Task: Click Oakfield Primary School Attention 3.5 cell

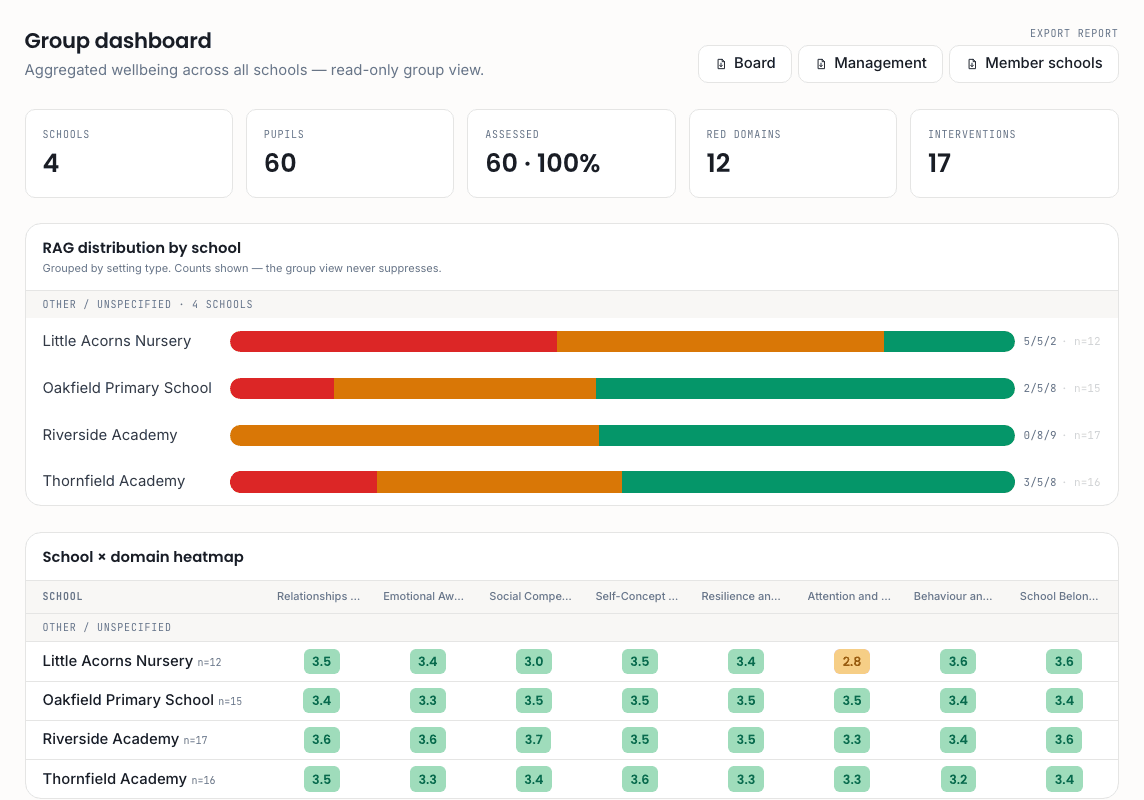Action: 851,700
